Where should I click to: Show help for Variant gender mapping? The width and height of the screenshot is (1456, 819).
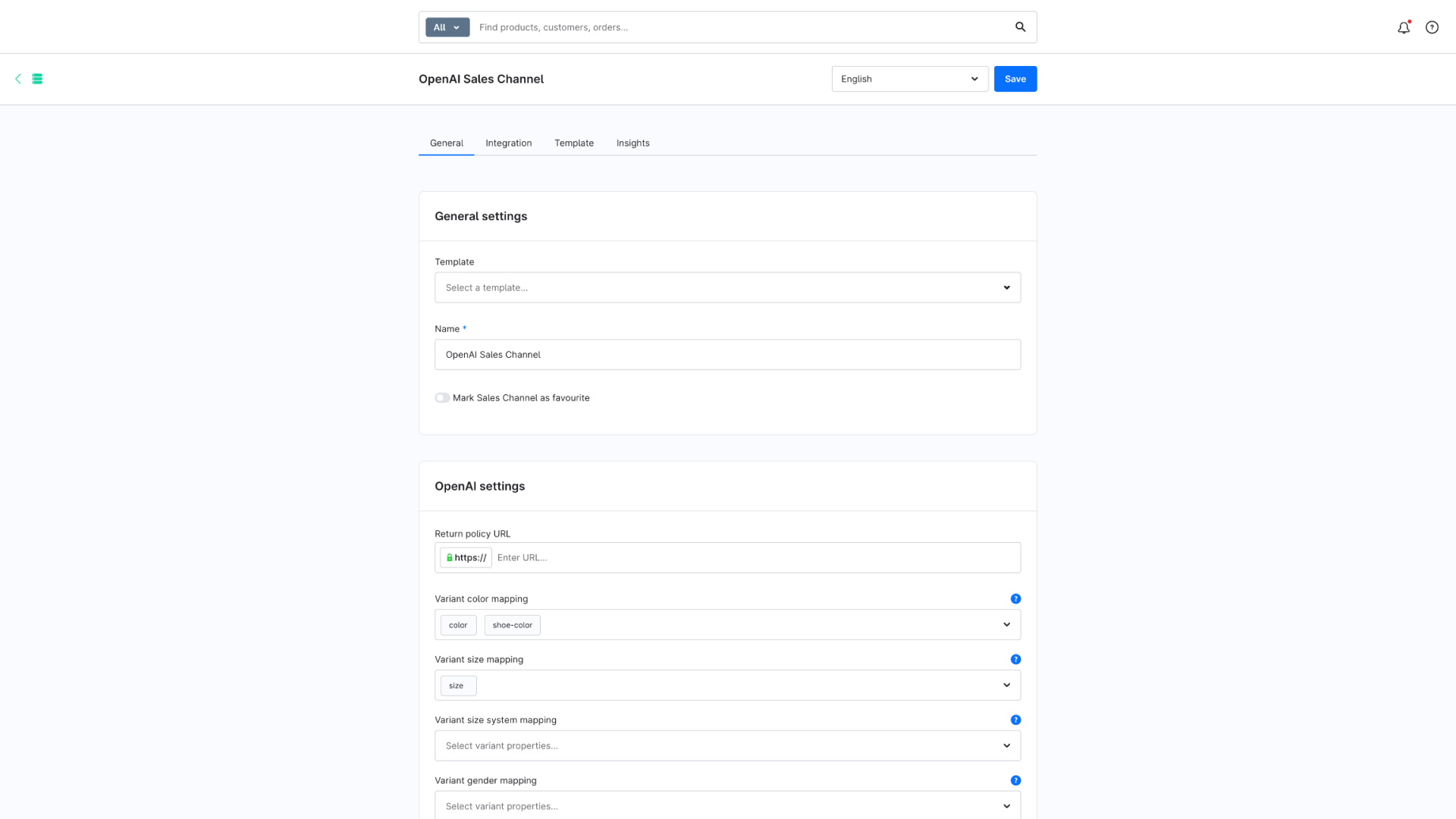coord(1015,781)
